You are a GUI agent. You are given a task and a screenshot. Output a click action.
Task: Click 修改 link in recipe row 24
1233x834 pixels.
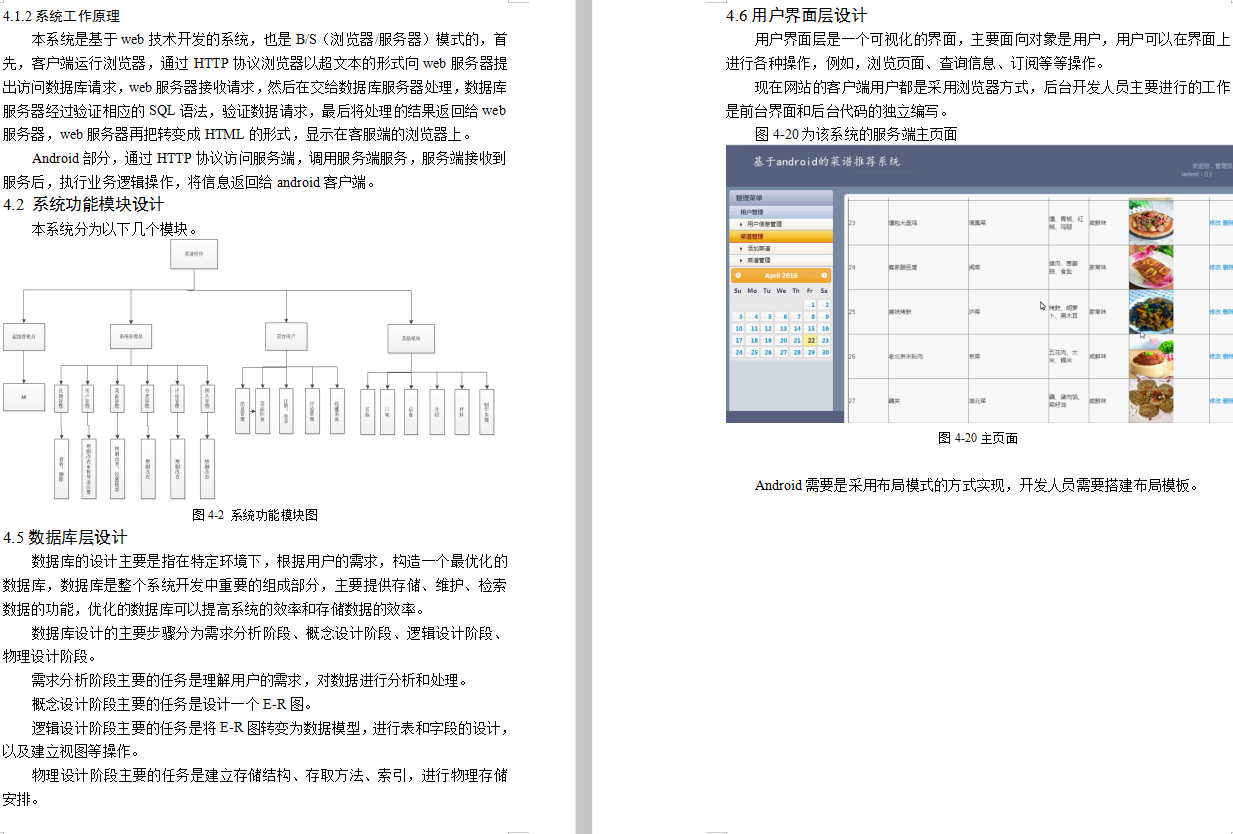click(1214, 267)
